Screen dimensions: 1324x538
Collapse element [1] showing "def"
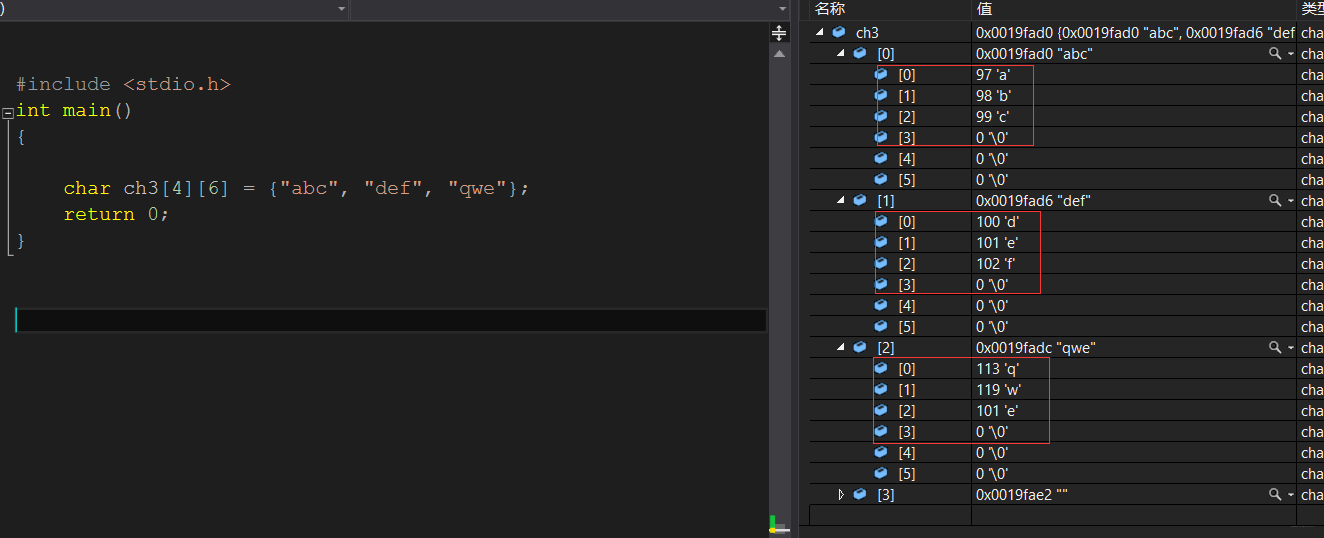(841, 200)
